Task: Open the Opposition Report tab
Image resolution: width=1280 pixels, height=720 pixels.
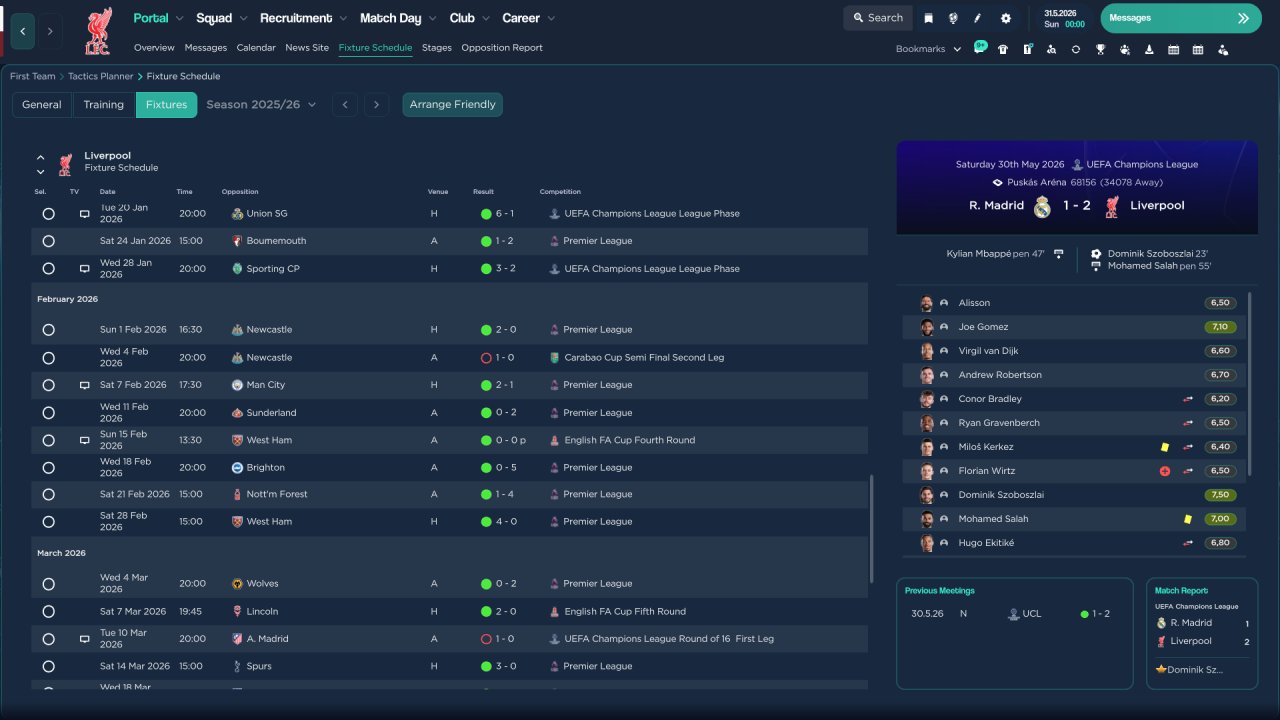Action: pyautogui.click(x=502, y=48)
